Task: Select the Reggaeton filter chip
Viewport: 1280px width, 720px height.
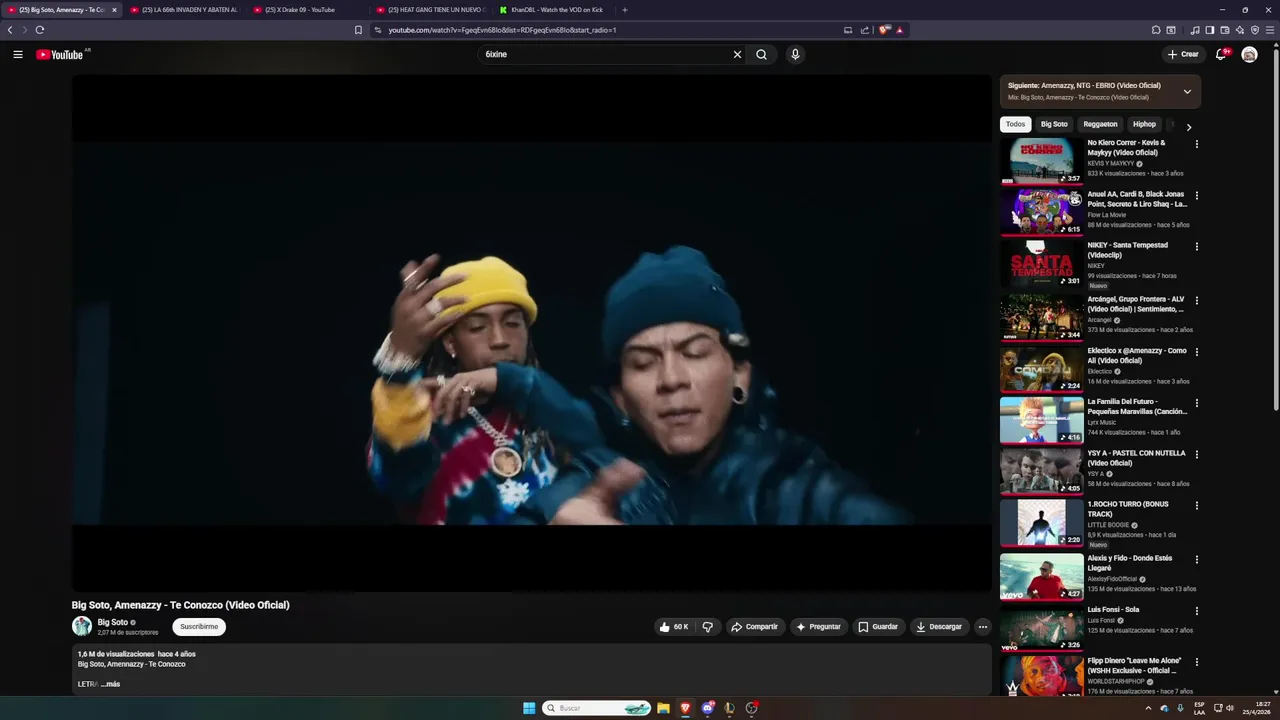Action: 1100,124
